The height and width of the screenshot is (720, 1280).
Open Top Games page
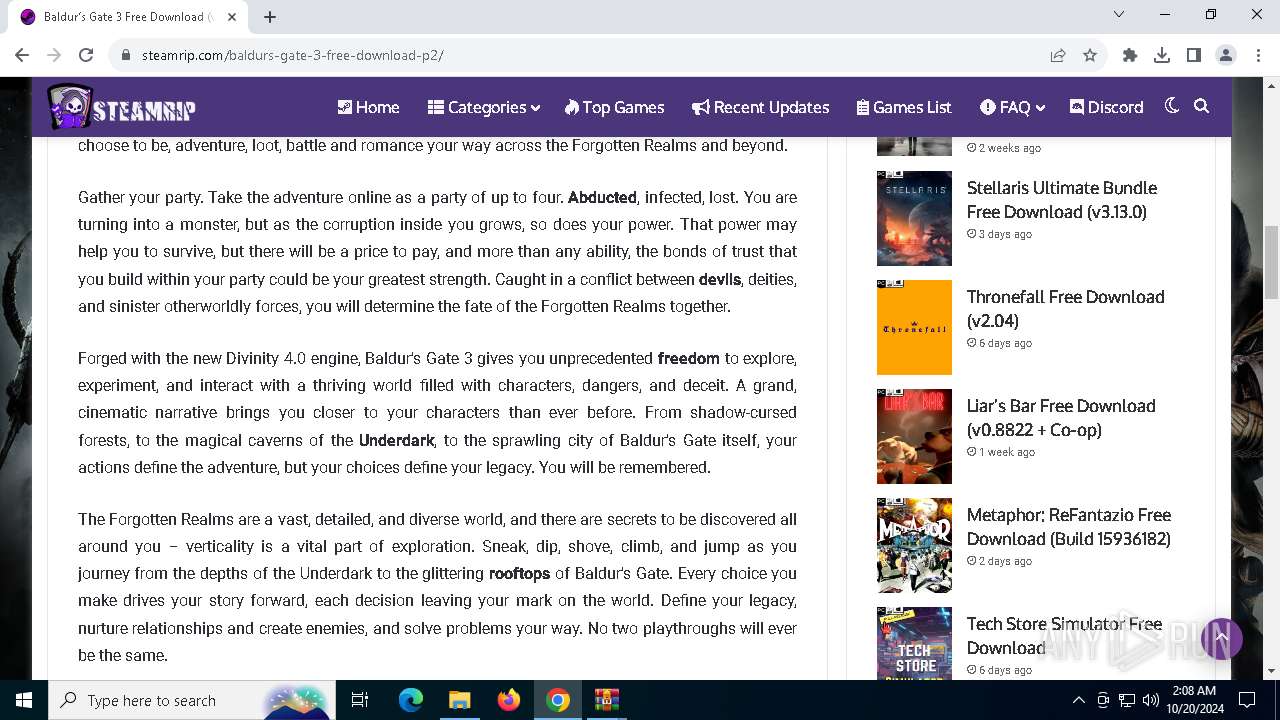pos(614,107)
